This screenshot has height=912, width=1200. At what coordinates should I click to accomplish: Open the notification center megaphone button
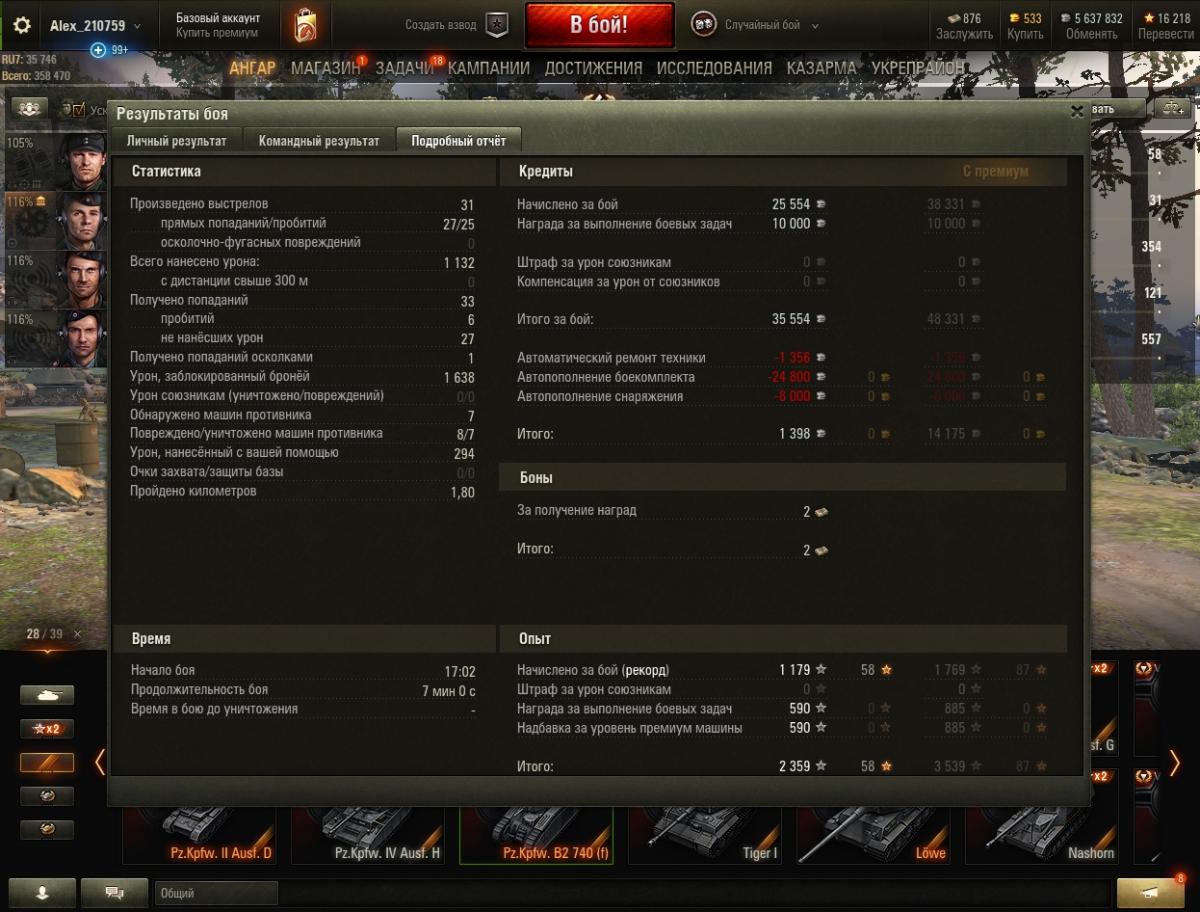1151,892
